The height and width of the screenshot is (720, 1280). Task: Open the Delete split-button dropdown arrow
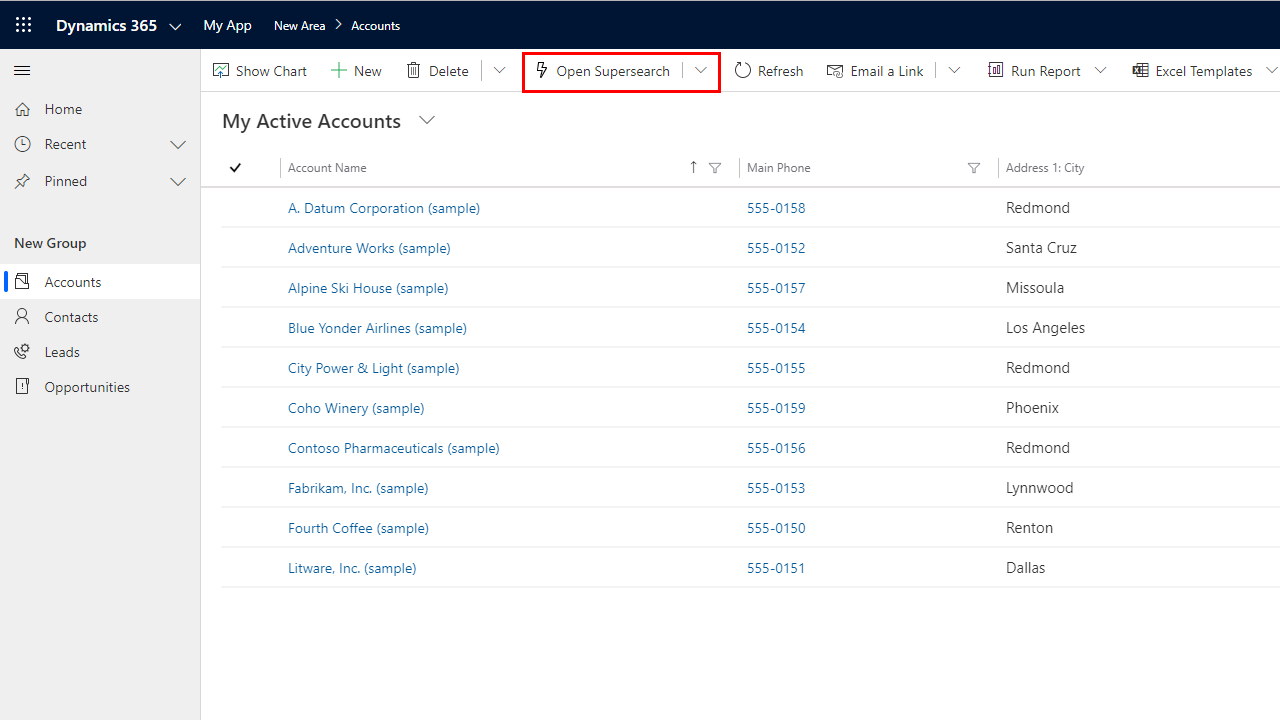coord(500,71)
